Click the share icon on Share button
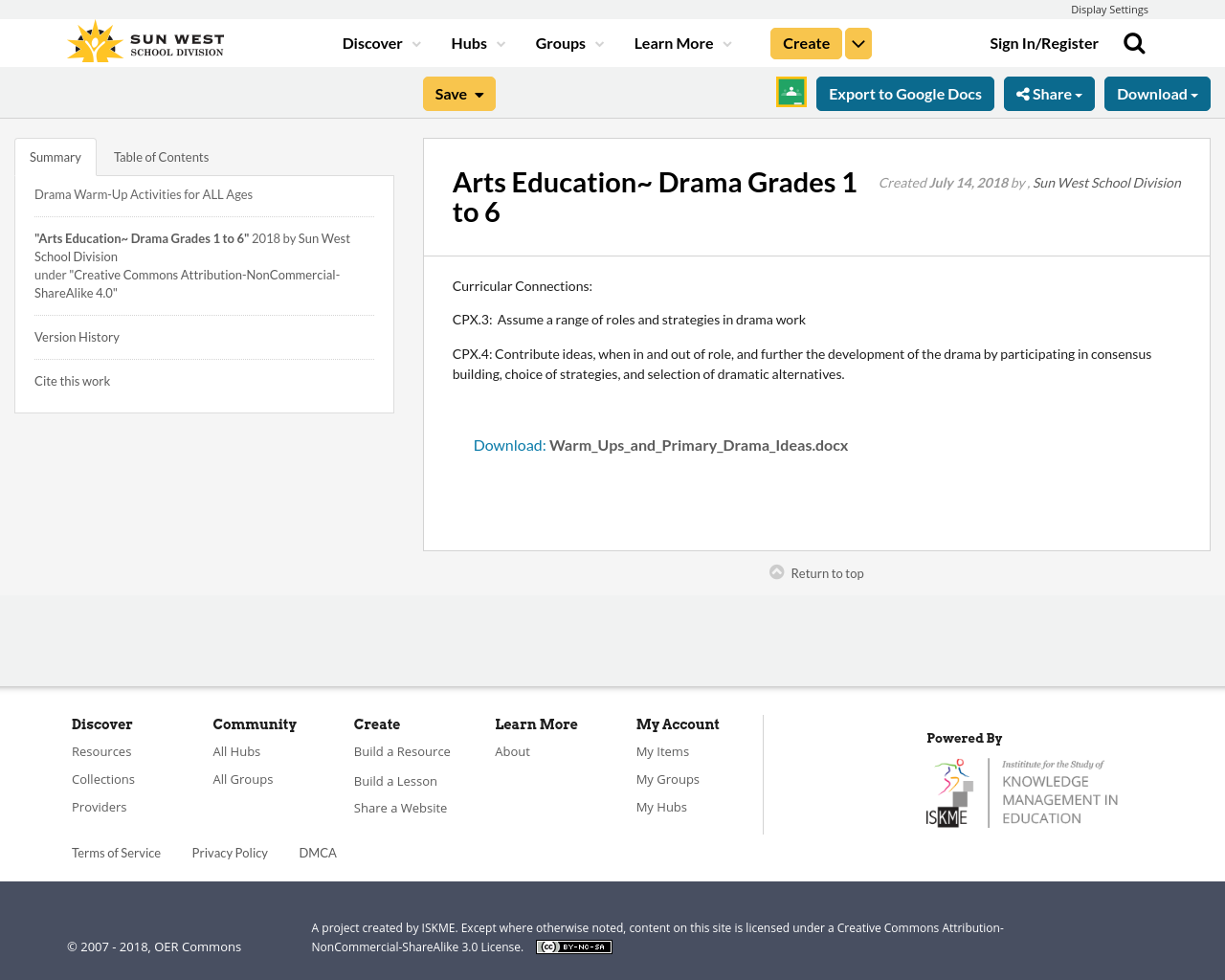 pos(1023,93)
